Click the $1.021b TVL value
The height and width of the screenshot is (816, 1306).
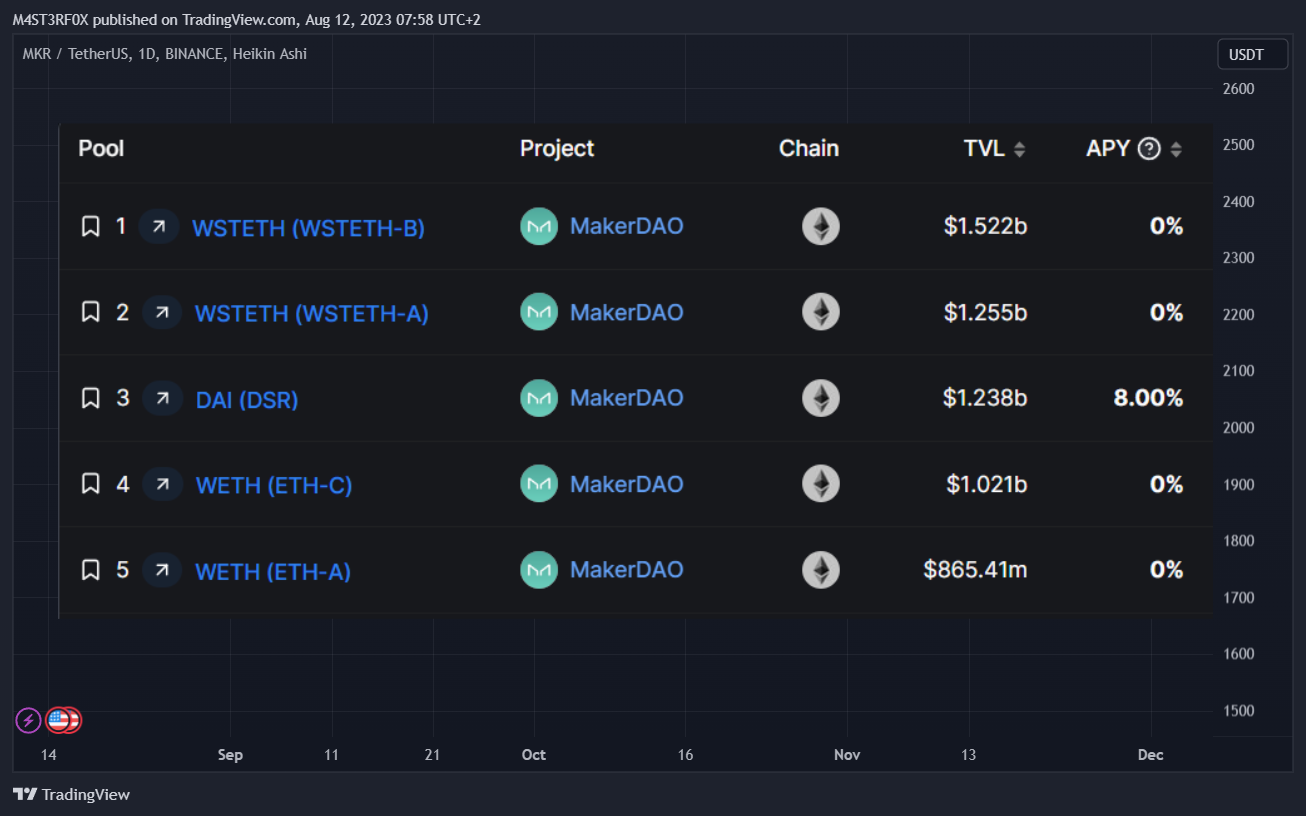[987, 484]
